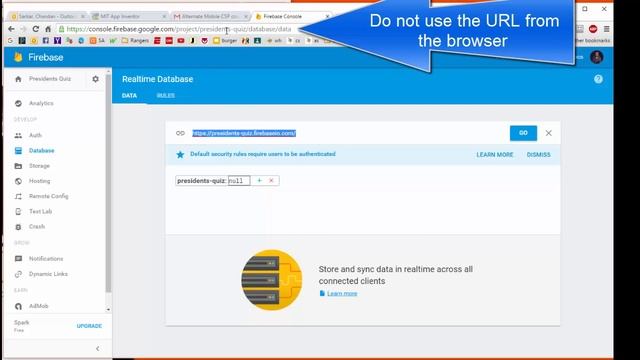The image size is (640, 360).
Task: Open the Dynamic Links icon
Action: coord(18,274)
